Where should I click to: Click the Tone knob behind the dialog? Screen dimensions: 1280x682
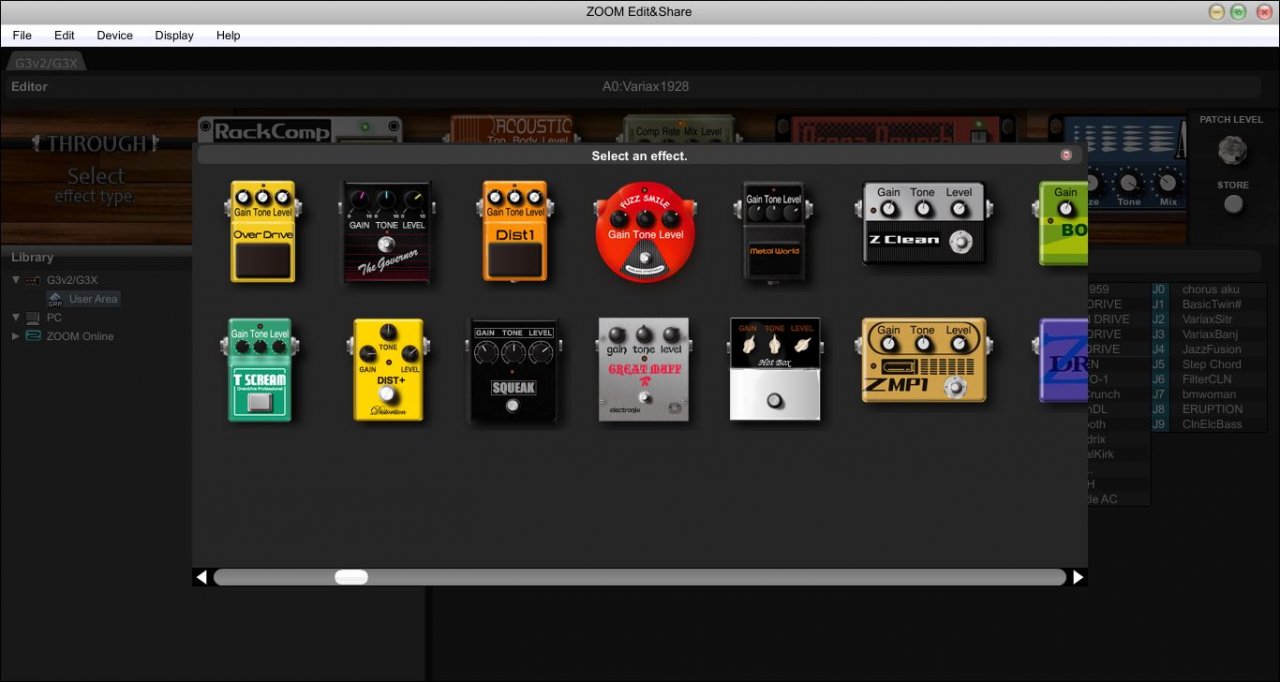[x=1128, y=182]
